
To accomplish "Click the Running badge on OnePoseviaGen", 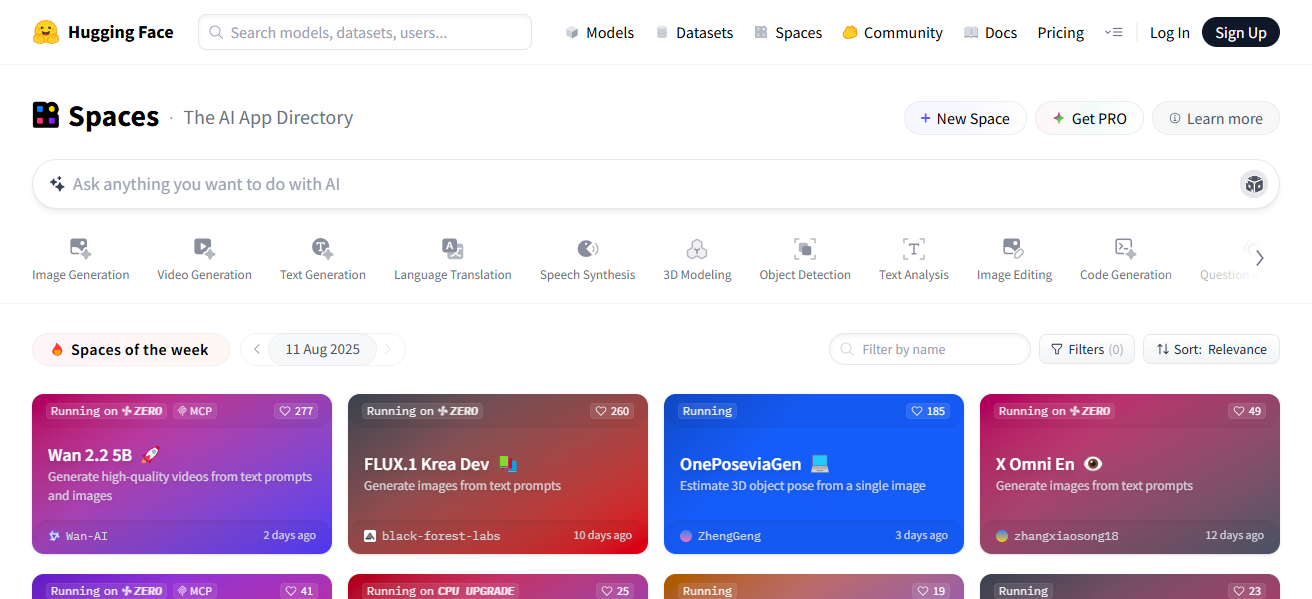I will pos(707,411).
